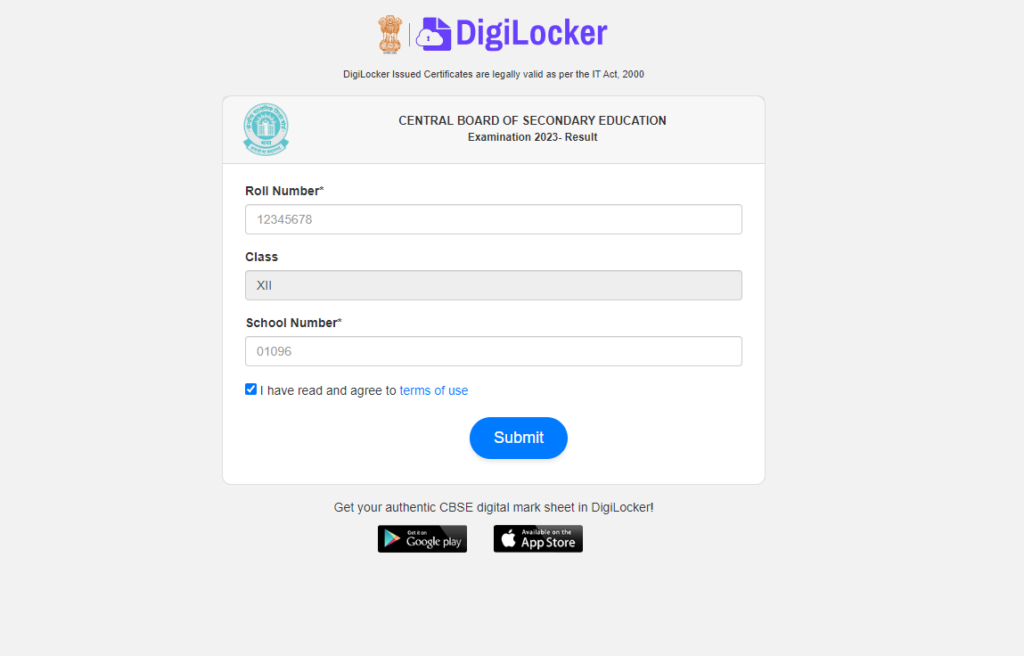The width and height of the screenshot is (1024, 656).
Task: Click the Roll Number label
Action: coord(285,191)
